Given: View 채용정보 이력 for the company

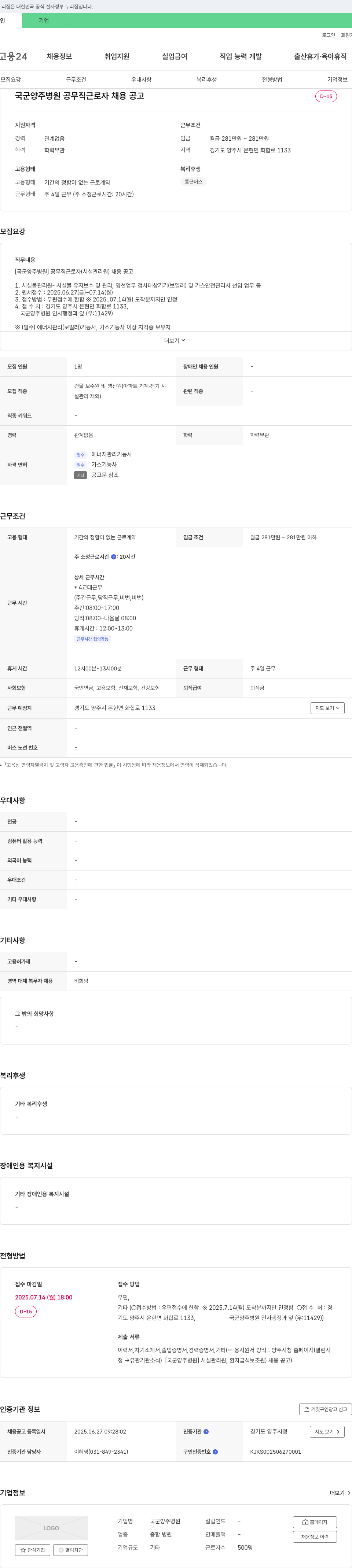Looking at the screenshot, I should pos(315,1537).
